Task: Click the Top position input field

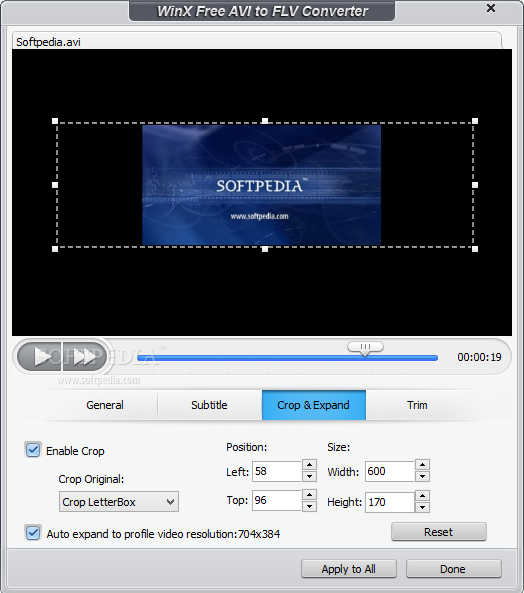Action: [276, 500]
